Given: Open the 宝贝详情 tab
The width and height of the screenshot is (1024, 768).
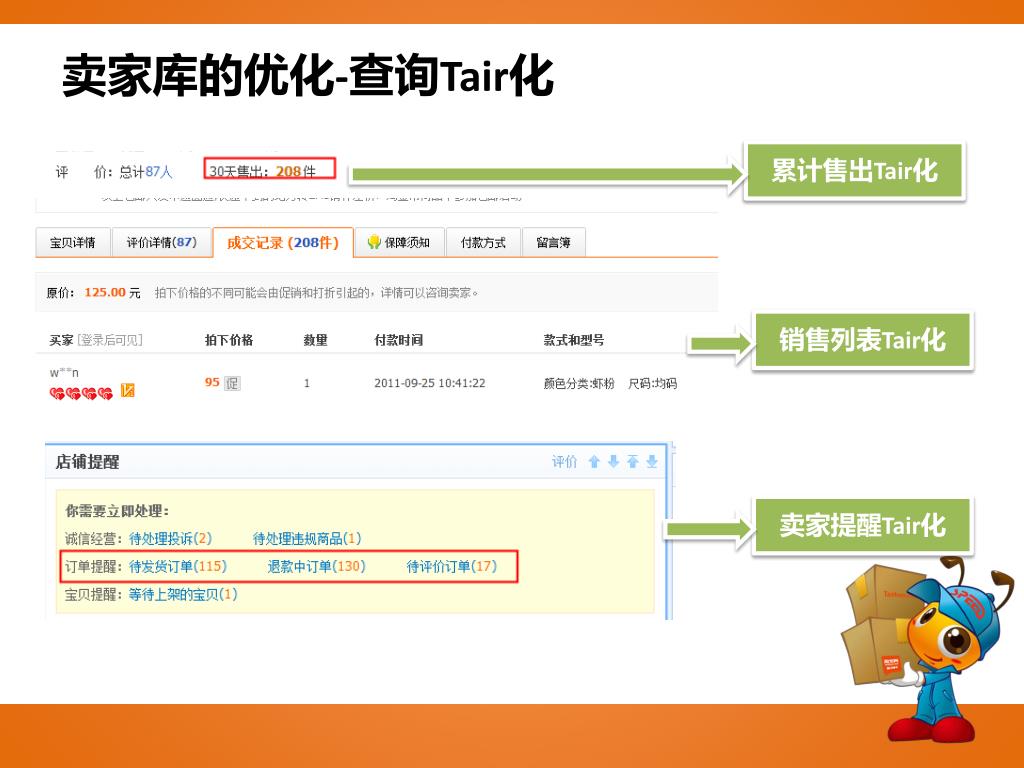Looking at the screenshot, I should 72,242.
